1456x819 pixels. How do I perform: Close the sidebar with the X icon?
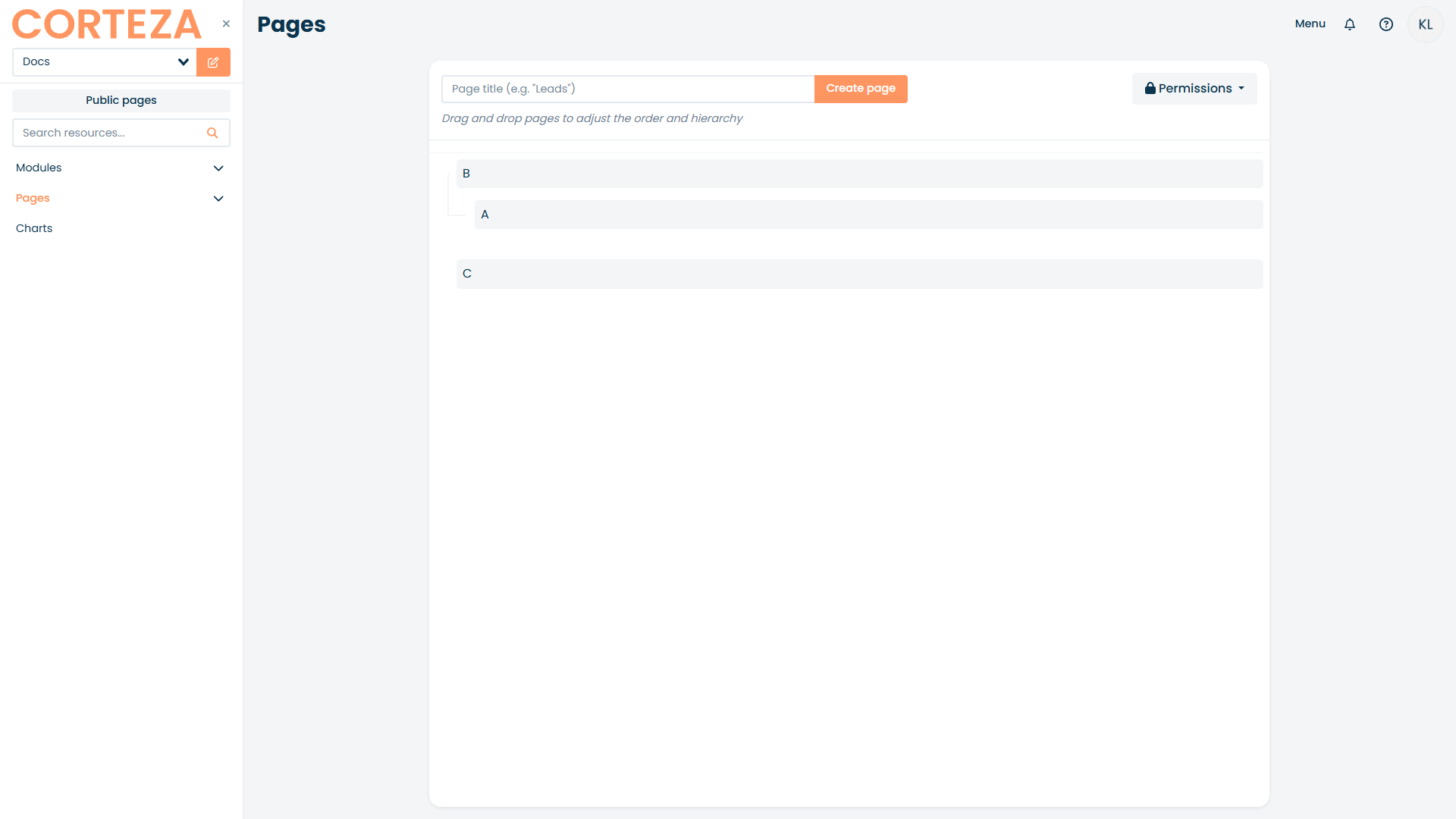226,24
